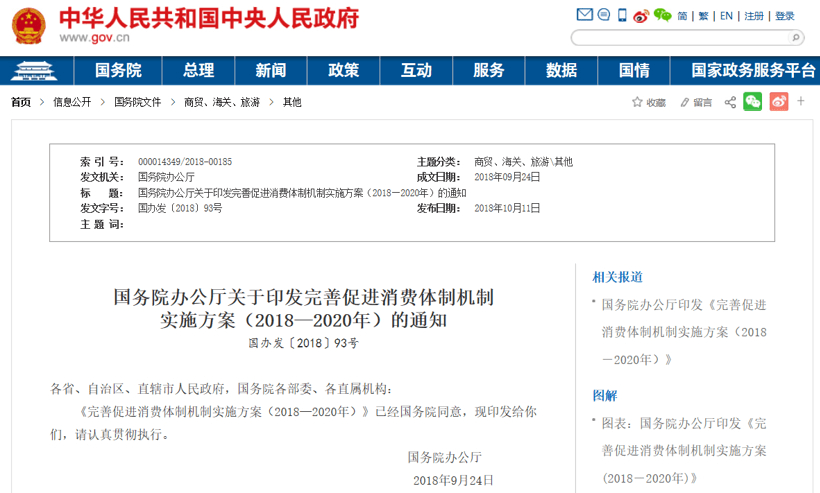Open the WeChat icon in top header
The image size is (820, 493).
pos(663,15)
